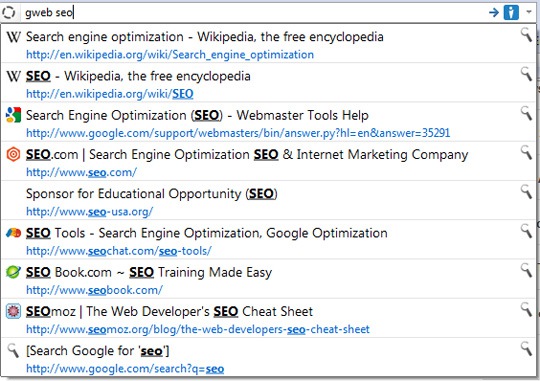The height and width of the screenshot is (381, 540).
Task: Open 'Search Engine Optimization (SEO) - Webmaster Tools Help'
Action: 197,115
